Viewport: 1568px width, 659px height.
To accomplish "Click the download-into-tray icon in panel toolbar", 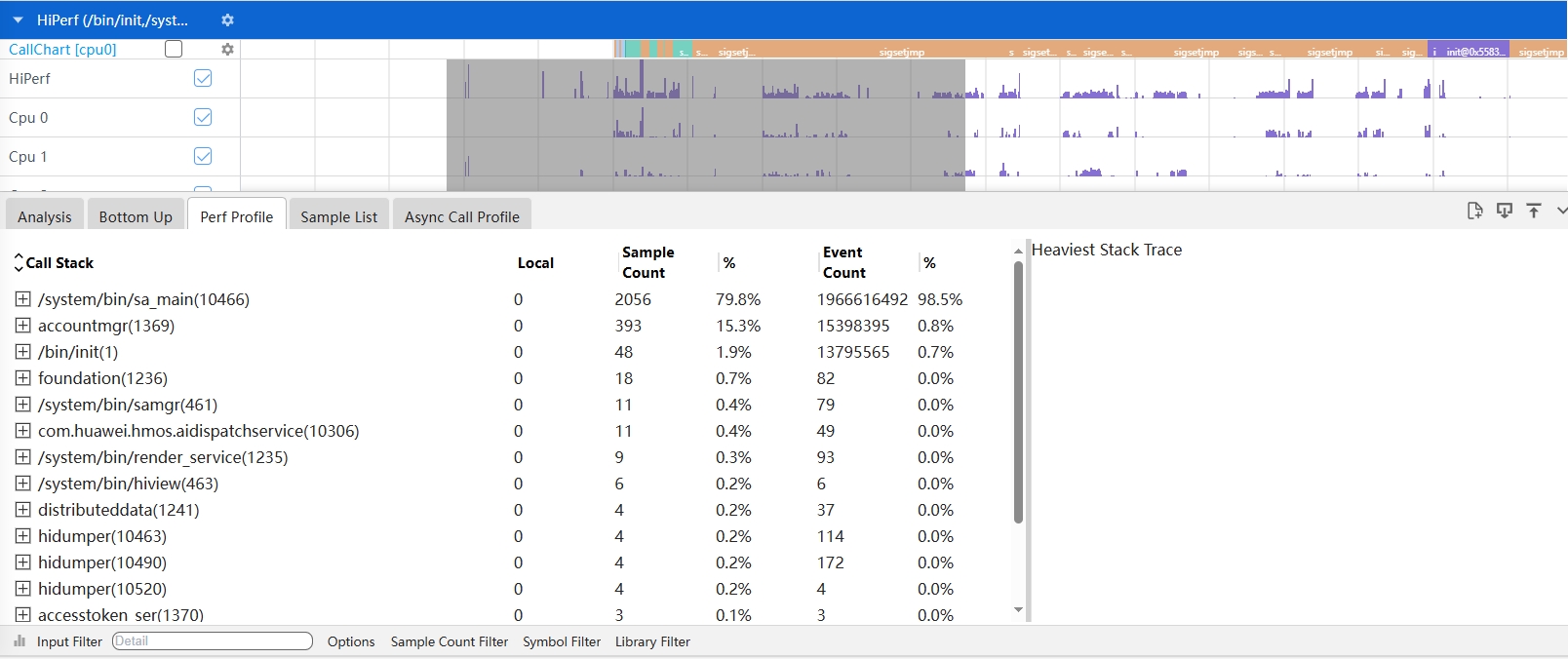I will [1505, 211].
